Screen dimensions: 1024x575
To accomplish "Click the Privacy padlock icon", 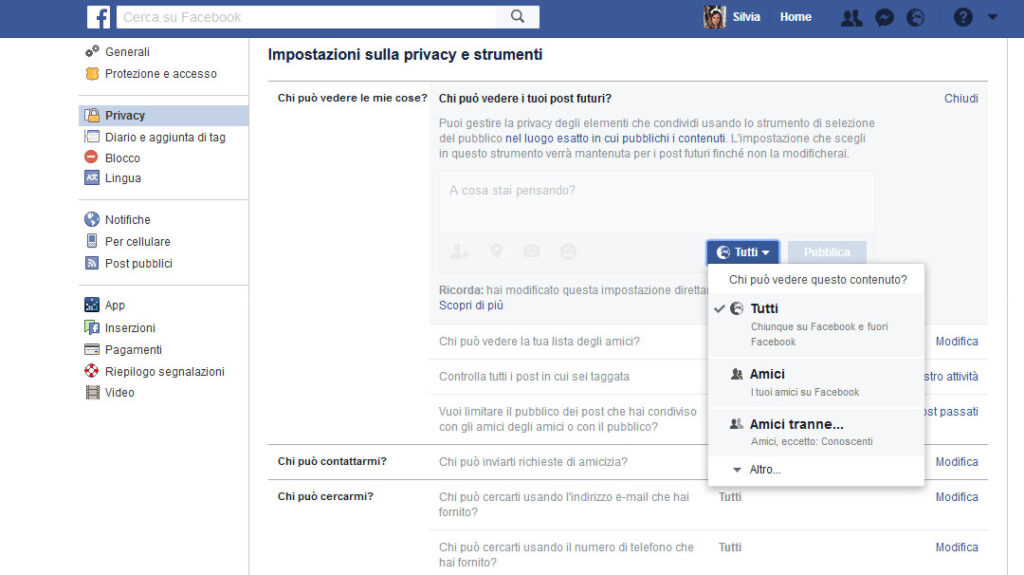I will (92, 115).
